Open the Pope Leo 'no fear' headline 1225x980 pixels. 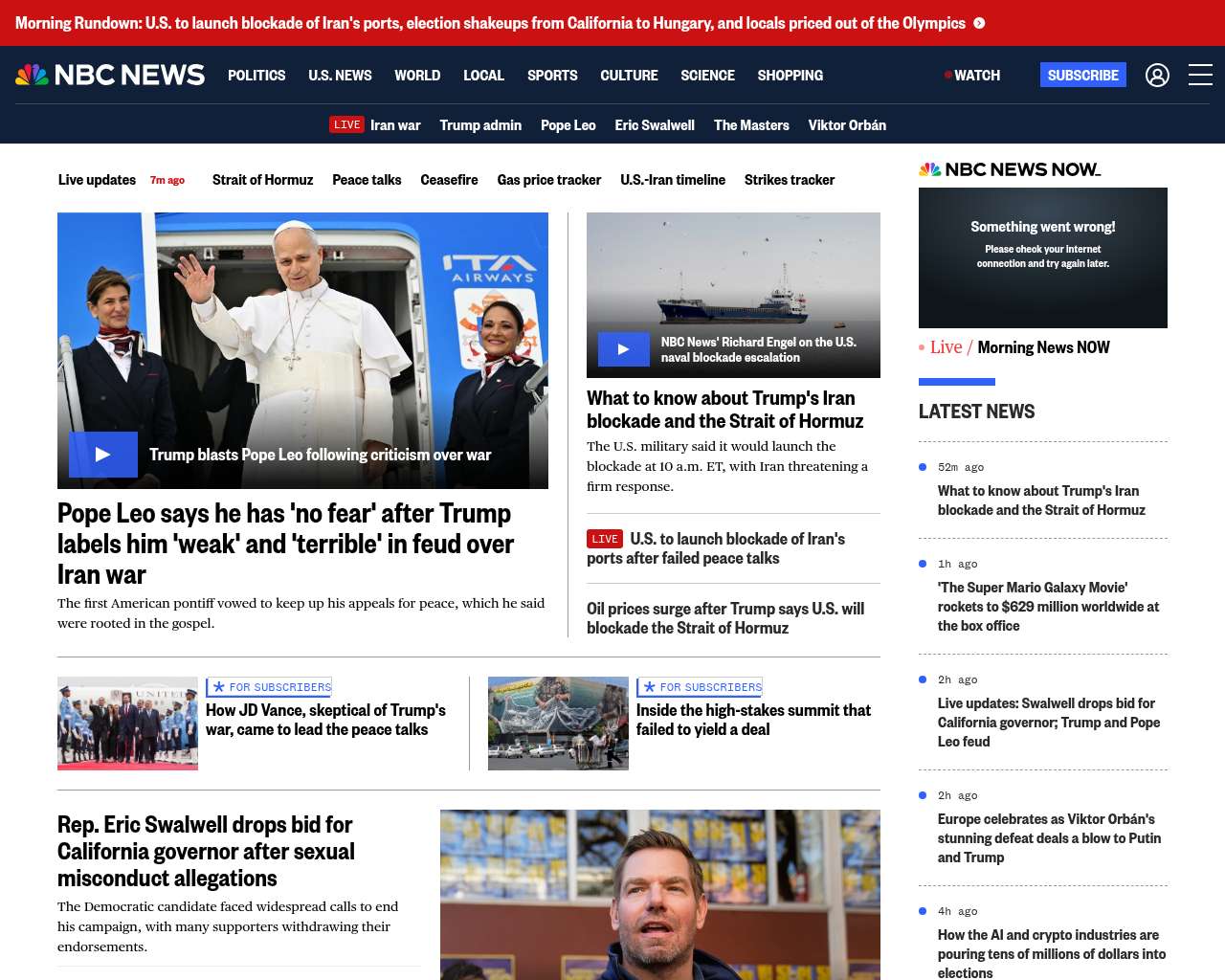pos(285,544)
